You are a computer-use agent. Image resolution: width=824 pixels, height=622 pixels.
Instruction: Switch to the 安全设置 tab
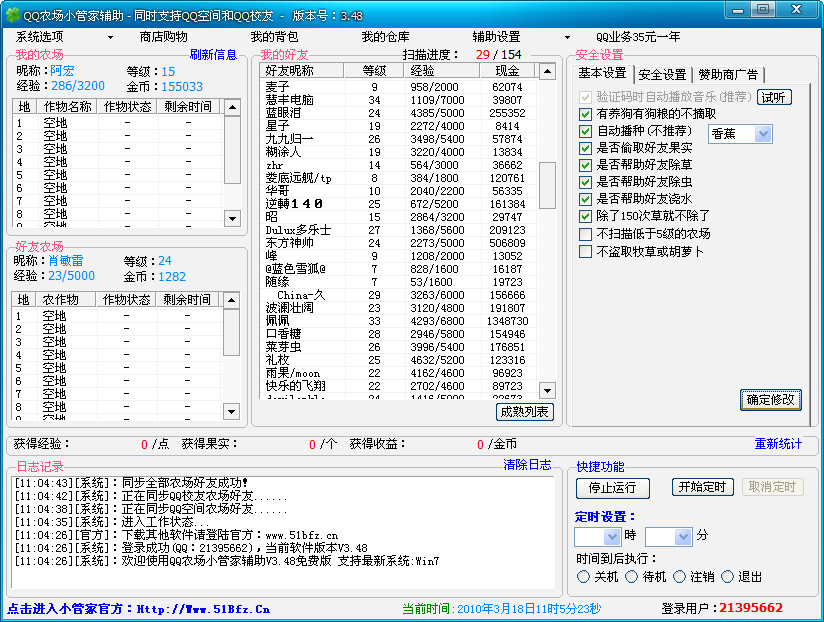[x=663, y=75]
